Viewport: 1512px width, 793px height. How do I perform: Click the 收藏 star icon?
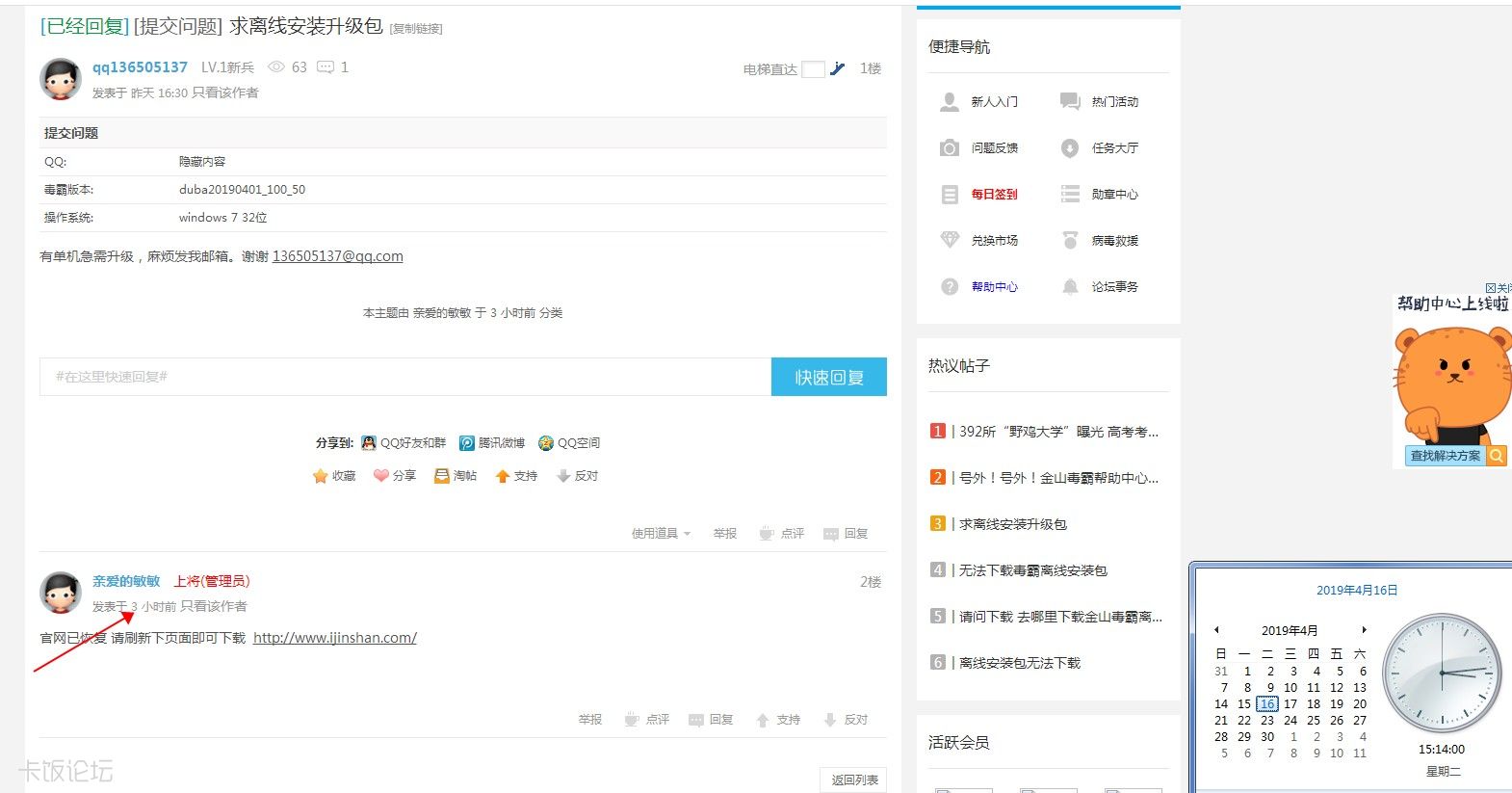(321, 476)
